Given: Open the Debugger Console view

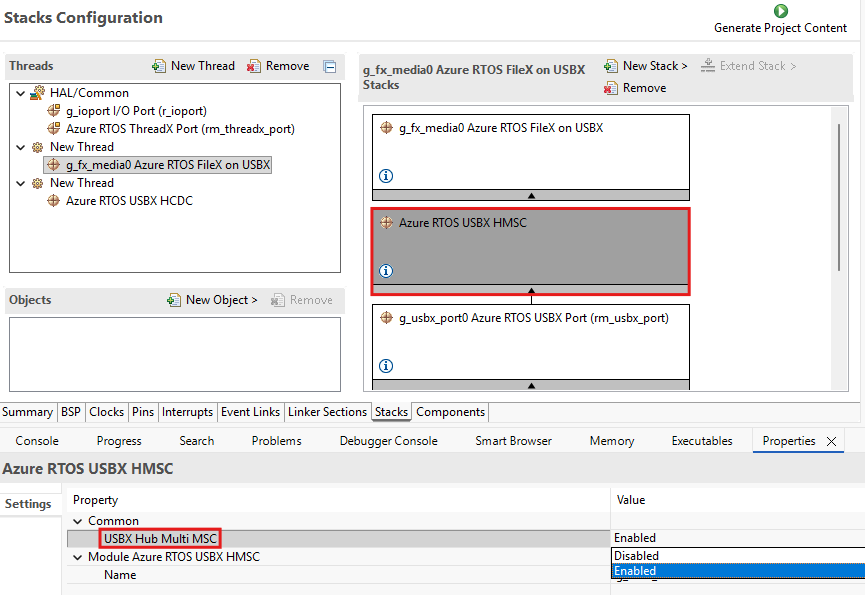Looking at the screenshot, I should (388, 441).
